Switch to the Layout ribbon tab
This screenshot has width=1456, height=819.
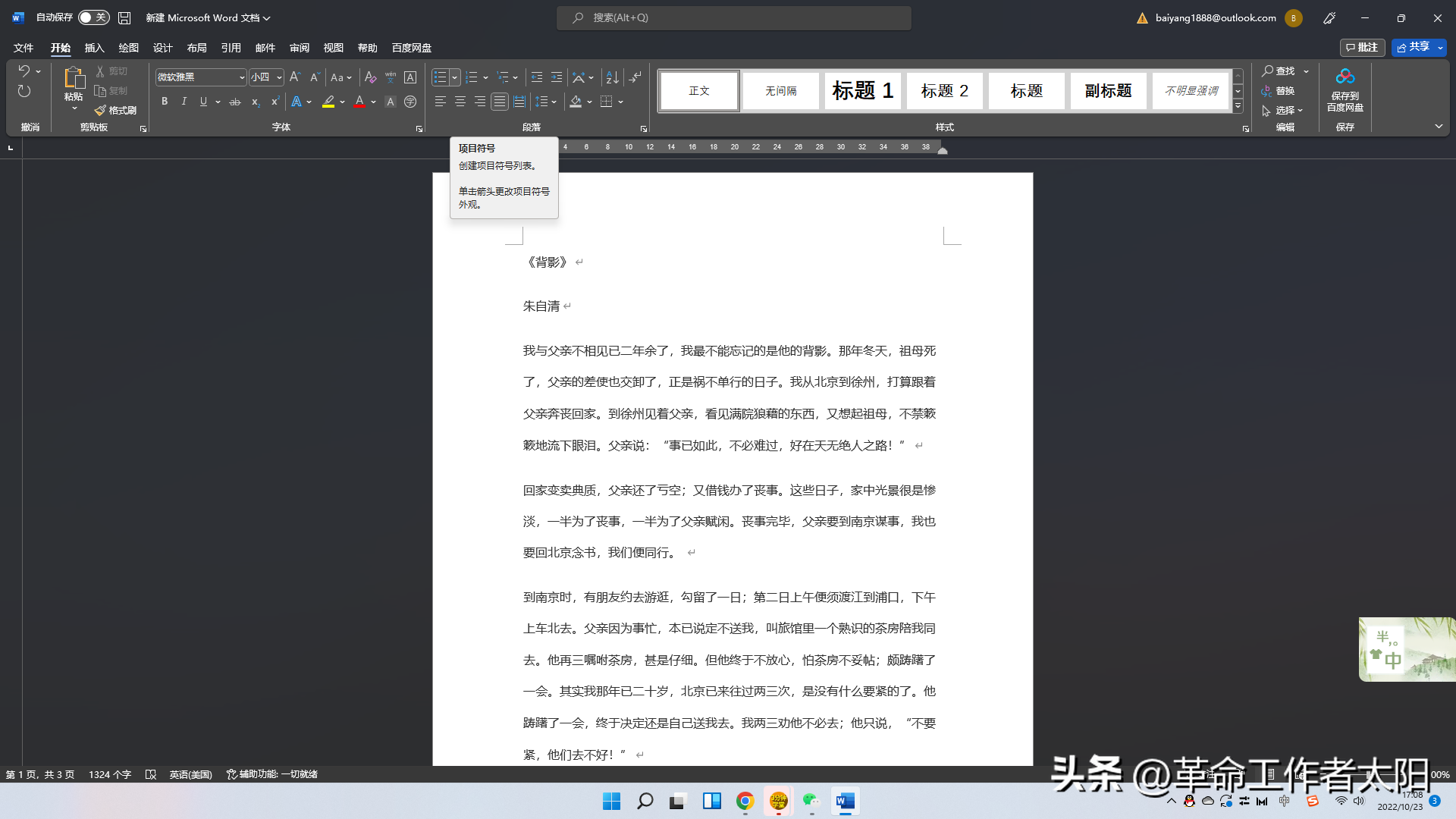coord(196,48)
